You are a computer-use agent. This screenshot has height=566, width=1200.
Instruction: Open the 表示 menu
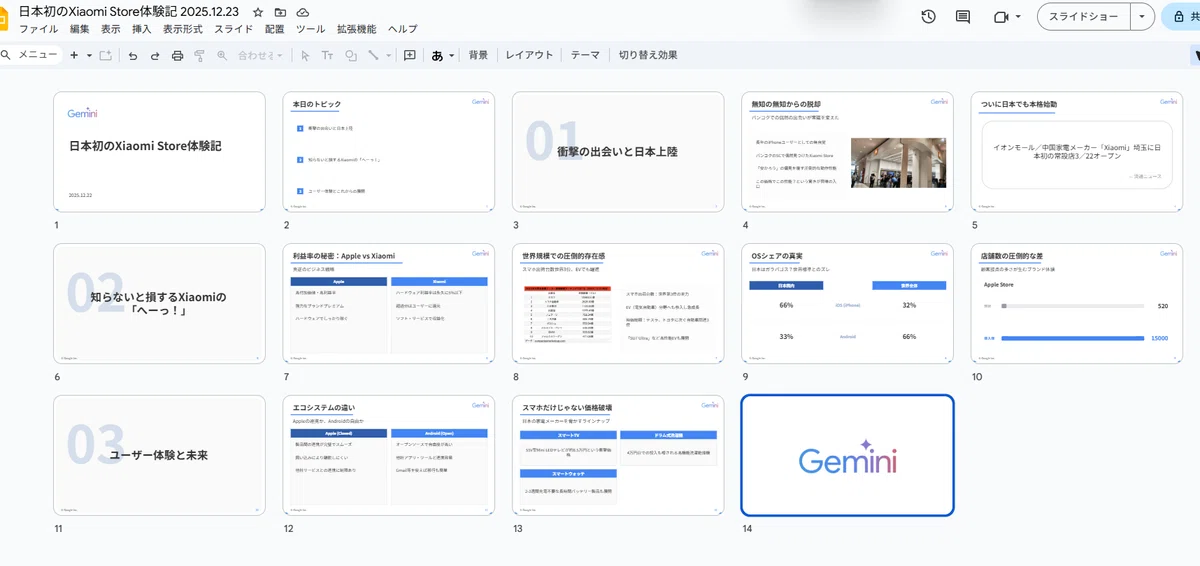tap(111, 29)
